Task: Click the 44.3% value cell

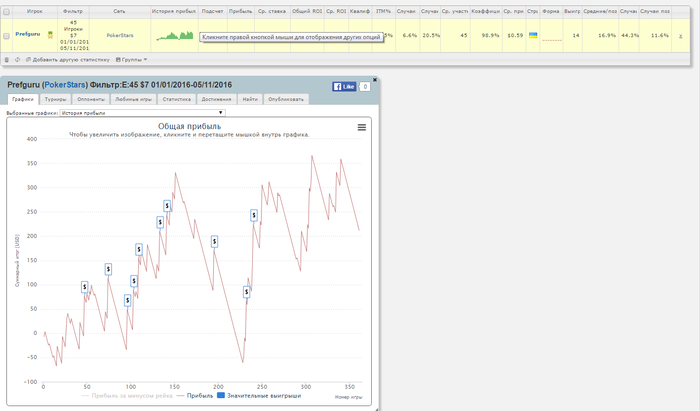Action: [x=629, y=35]
